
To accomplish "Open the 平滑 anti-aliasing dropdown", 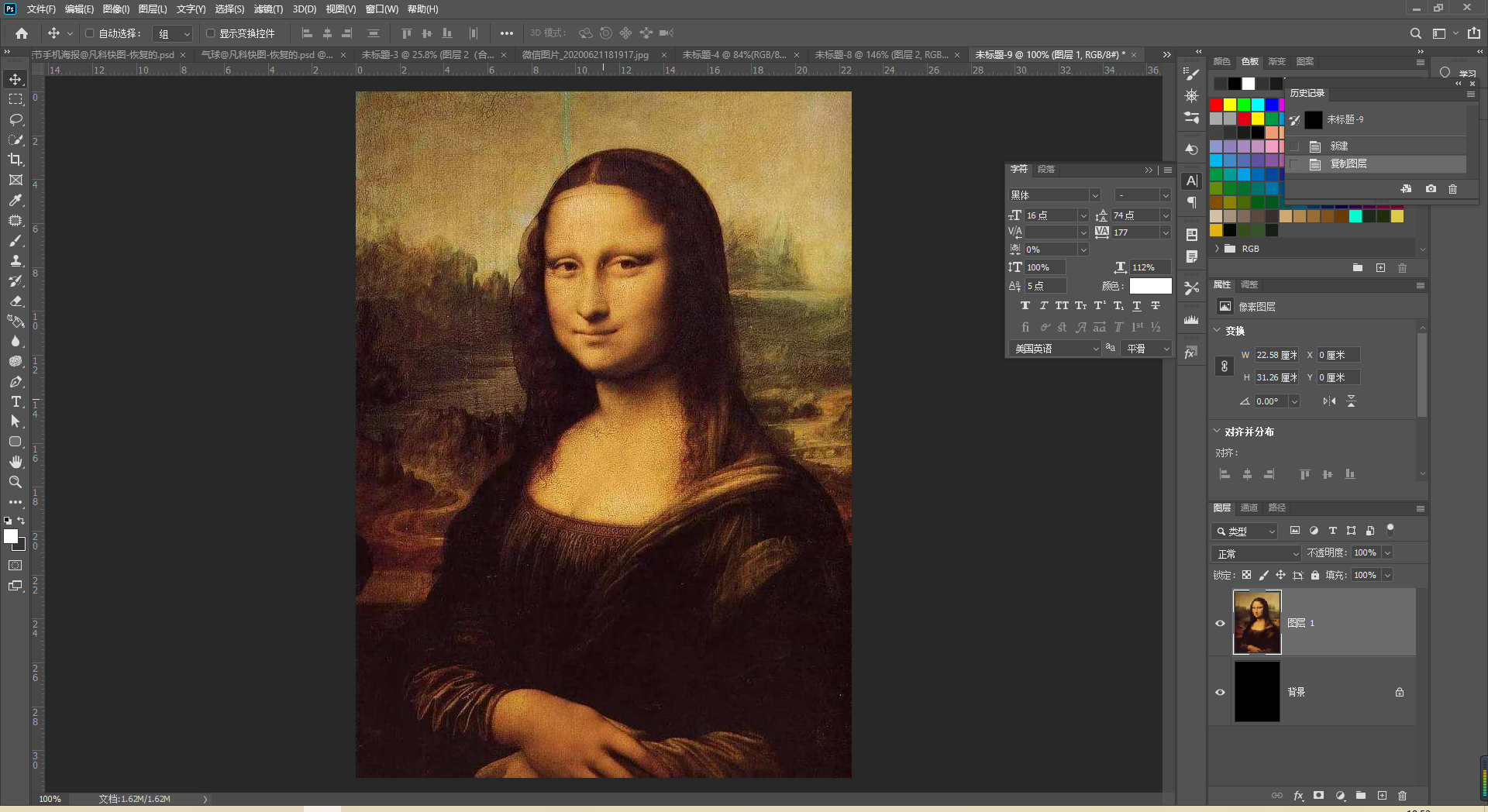I will pos(1146,349).
